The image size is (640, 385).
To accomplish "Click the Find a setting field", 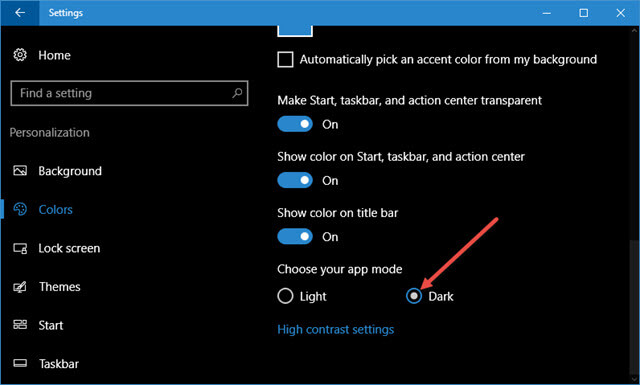I will click(129, 93).
